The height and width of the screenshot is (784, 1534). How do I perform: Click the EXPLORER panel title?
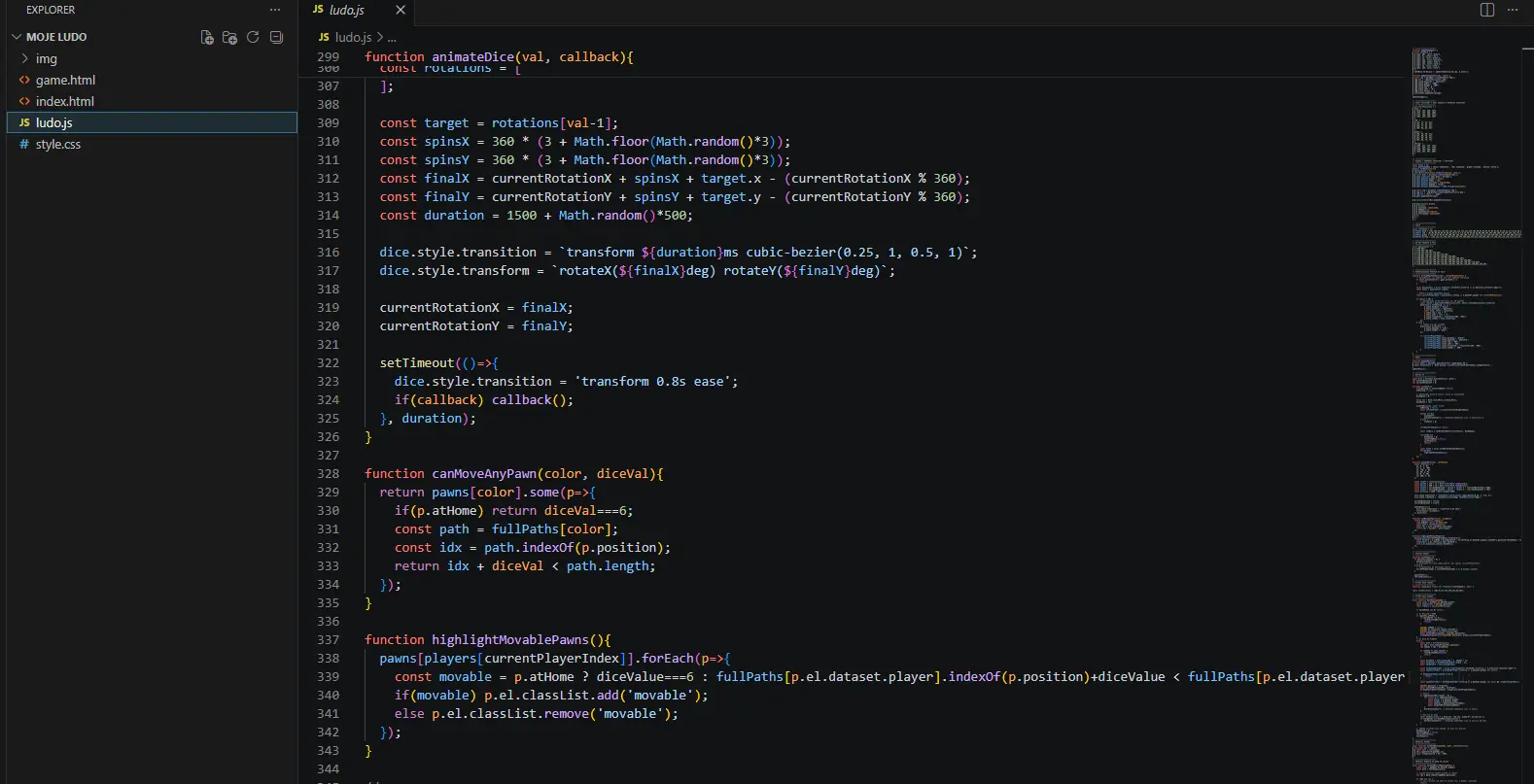51,10
